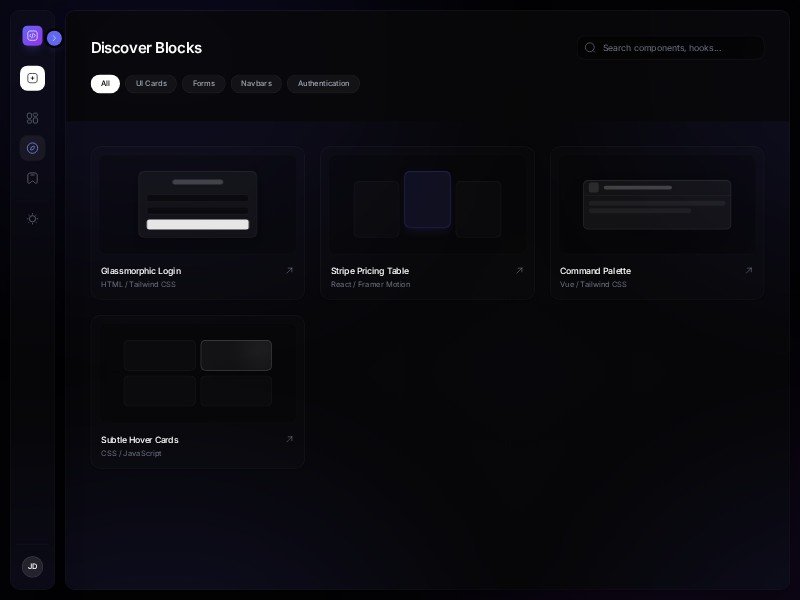Filter by UI Cards
The width and height of the screenshot is (800, 600).
point(151,84)
